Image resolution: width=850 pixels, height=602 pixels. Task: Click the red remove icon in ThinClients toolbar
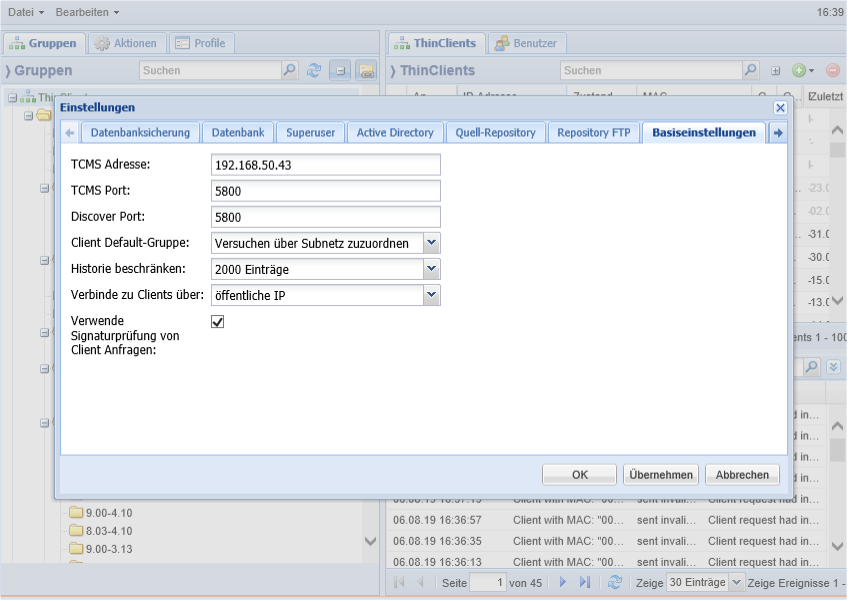pos(833,71)
